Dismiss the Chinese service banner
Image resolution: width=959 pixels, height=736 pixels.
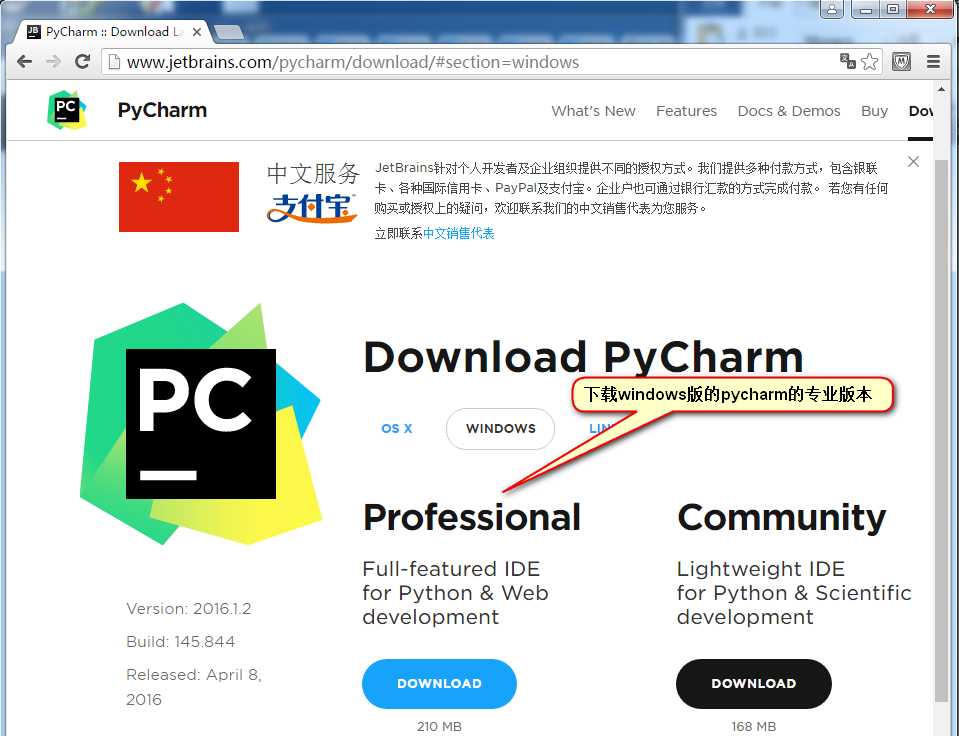click(913, 162)
